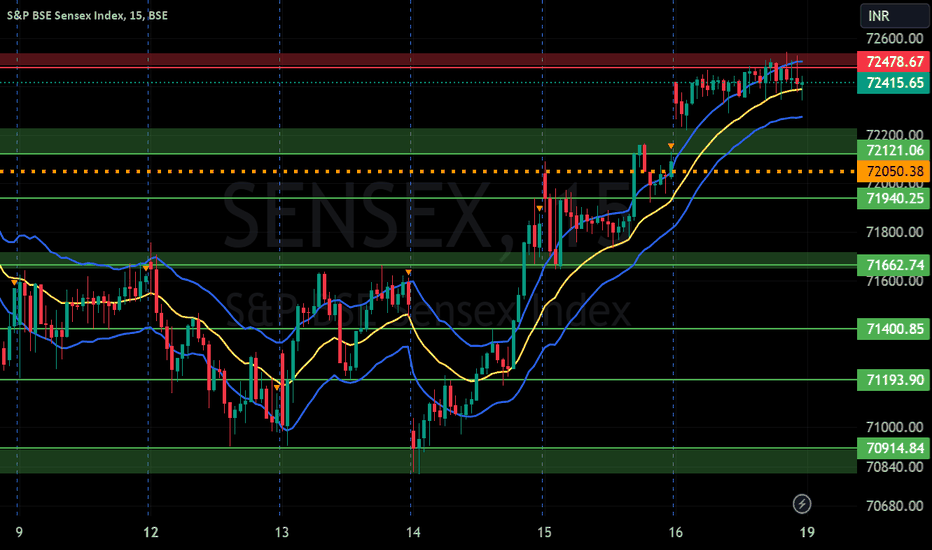Click the 71940.25 level label

click(893, 198)
